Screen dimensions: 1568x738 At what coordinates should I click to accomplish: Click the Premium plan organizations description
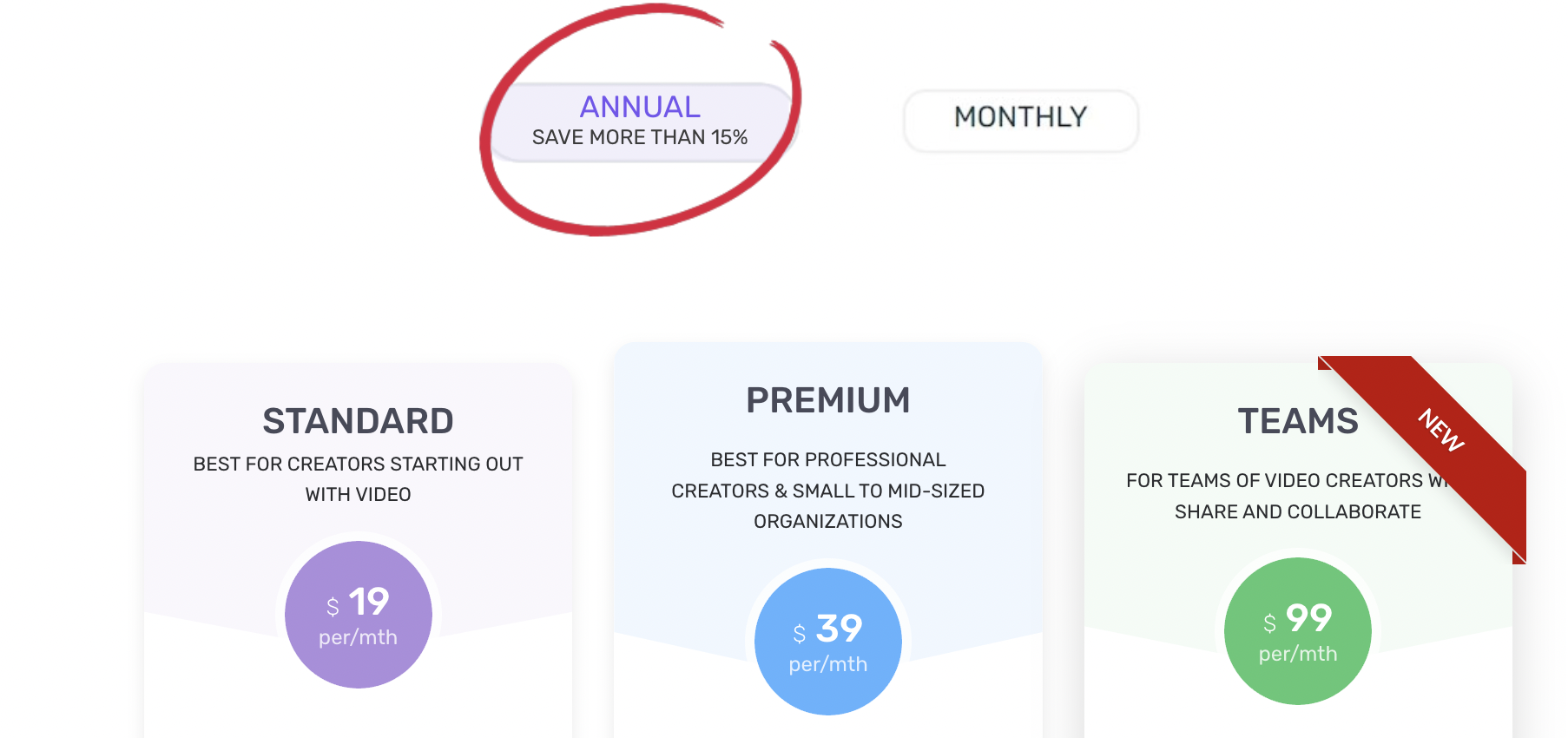point(828,491)
